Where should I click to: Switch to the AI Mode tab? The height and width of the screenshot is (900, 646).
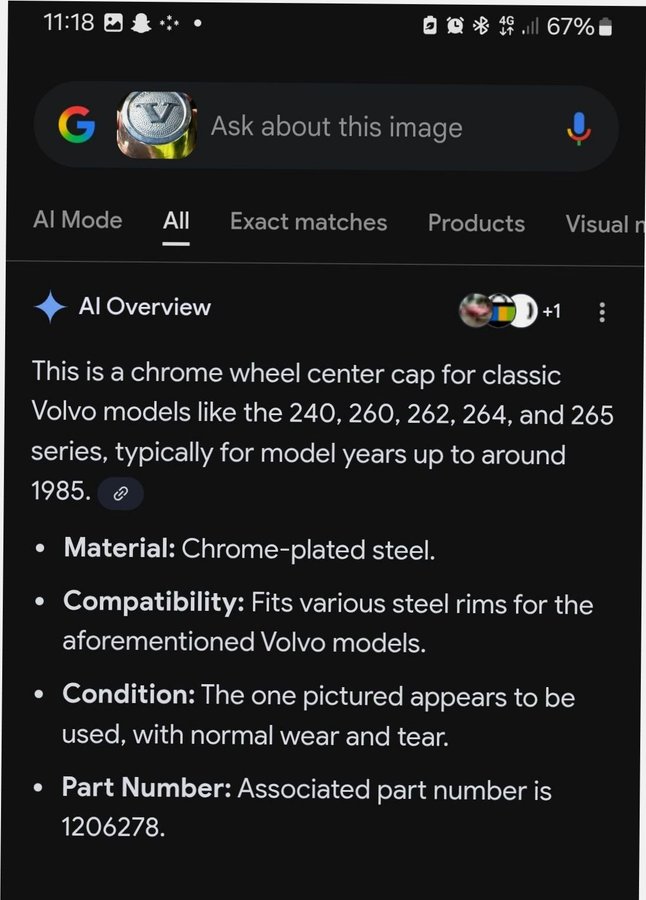[77, 221]
